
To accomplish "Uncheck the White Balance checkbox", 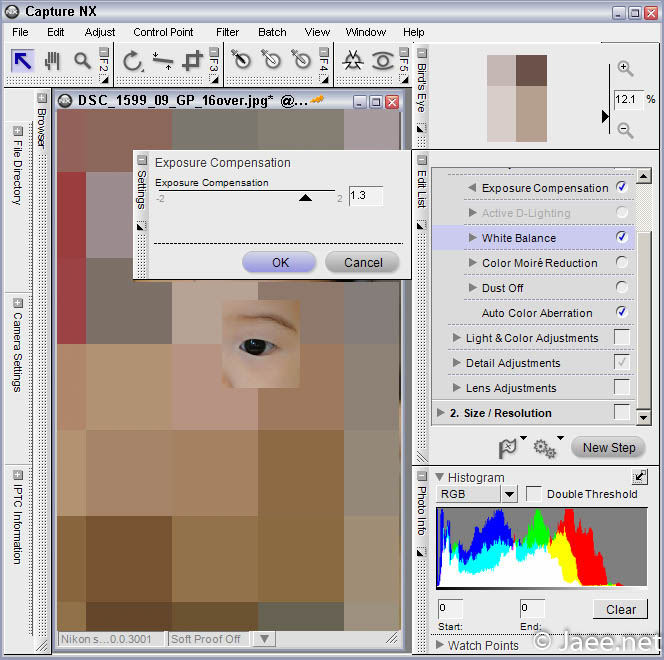I will (622, 238).
